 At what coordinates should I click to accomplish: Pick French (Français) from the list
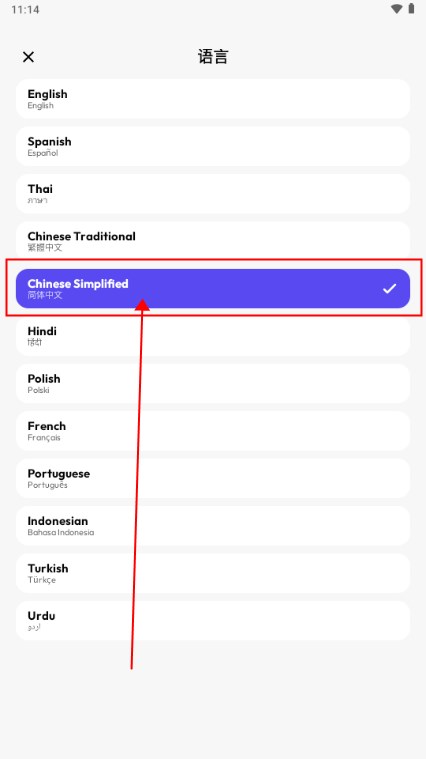[213, 431]
